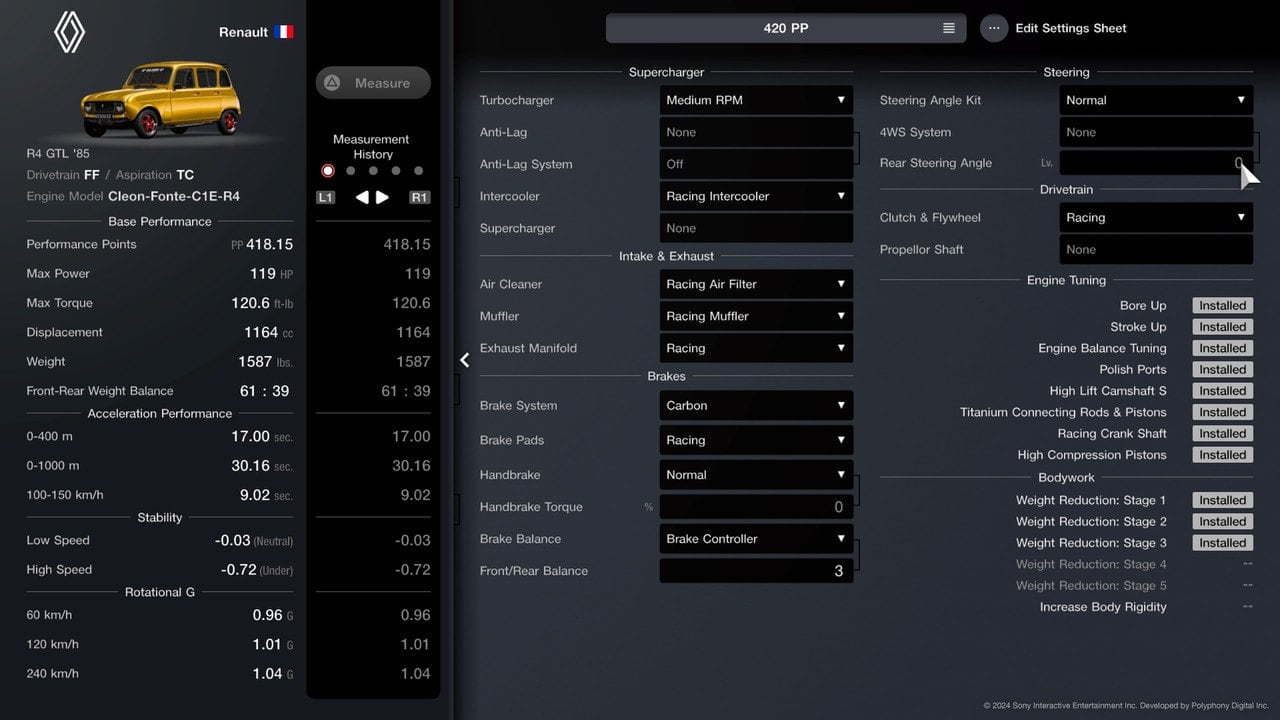Viewport: 1280px width, 720px height.
Task: Click the Renault diamond logo
Action: (x=69, y=32)
